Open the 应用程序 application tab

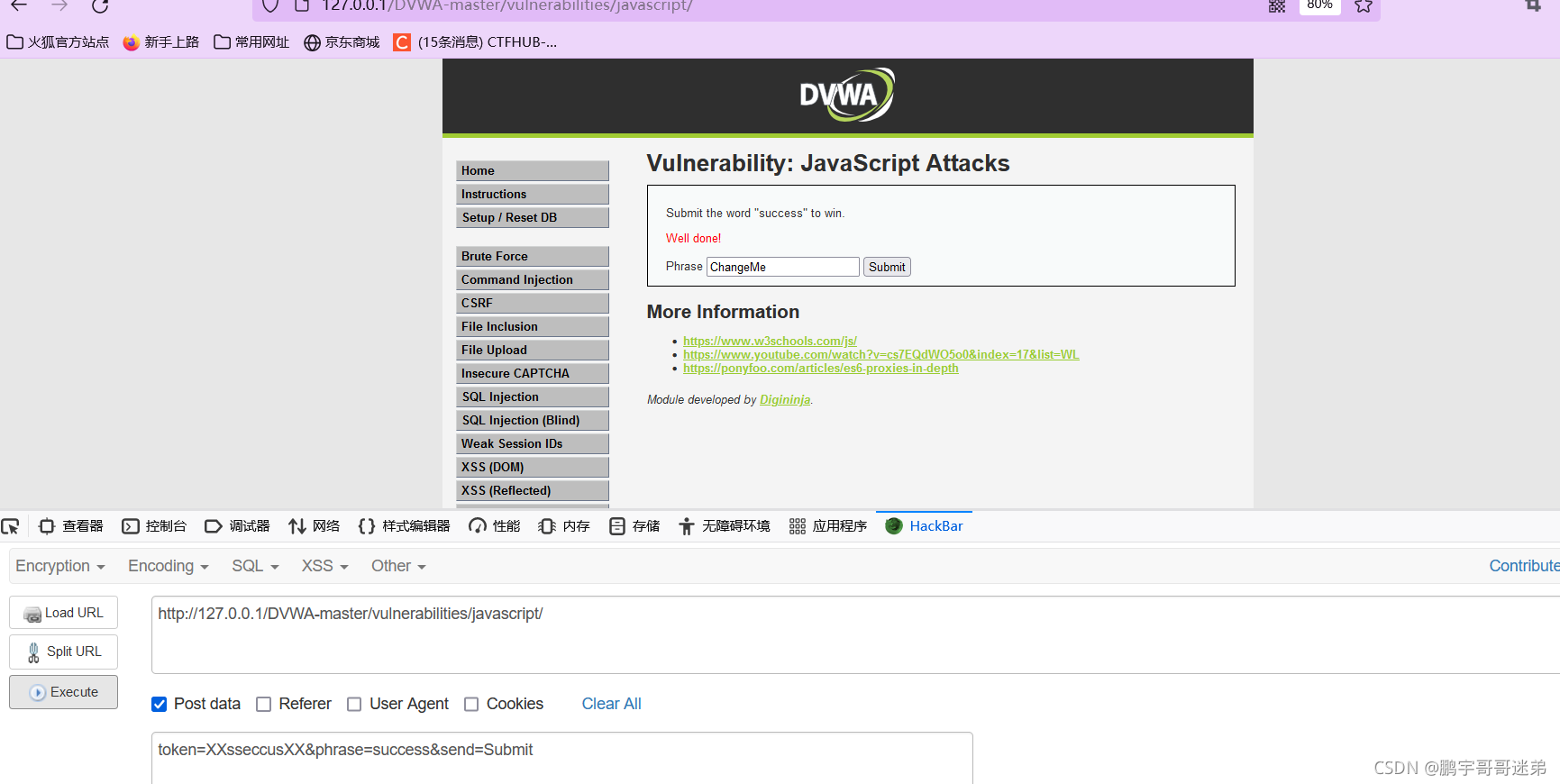pyautogui.click(x=827, y=526)
